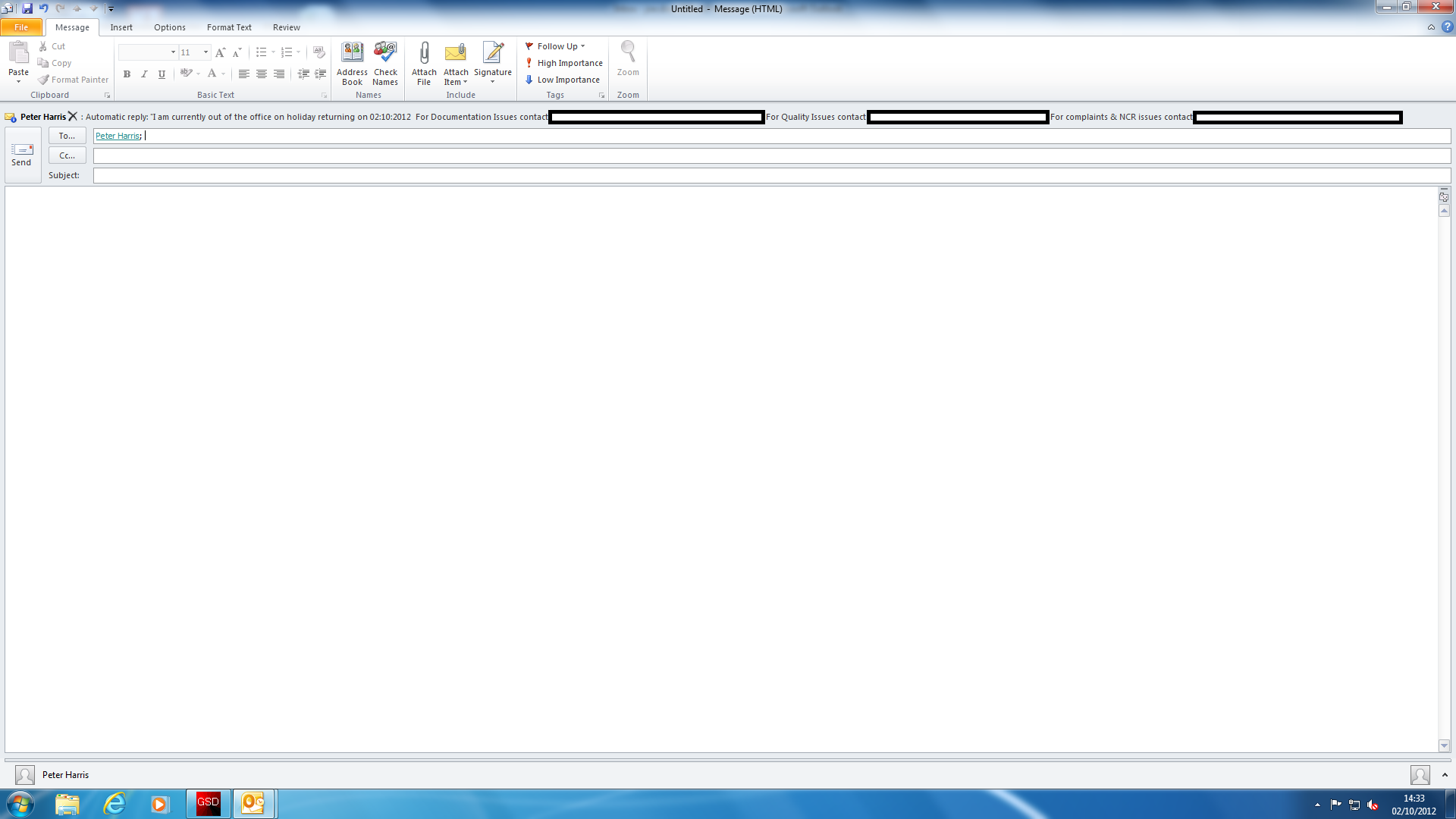Open the Address Book
1456x819 pixels.
352,63
